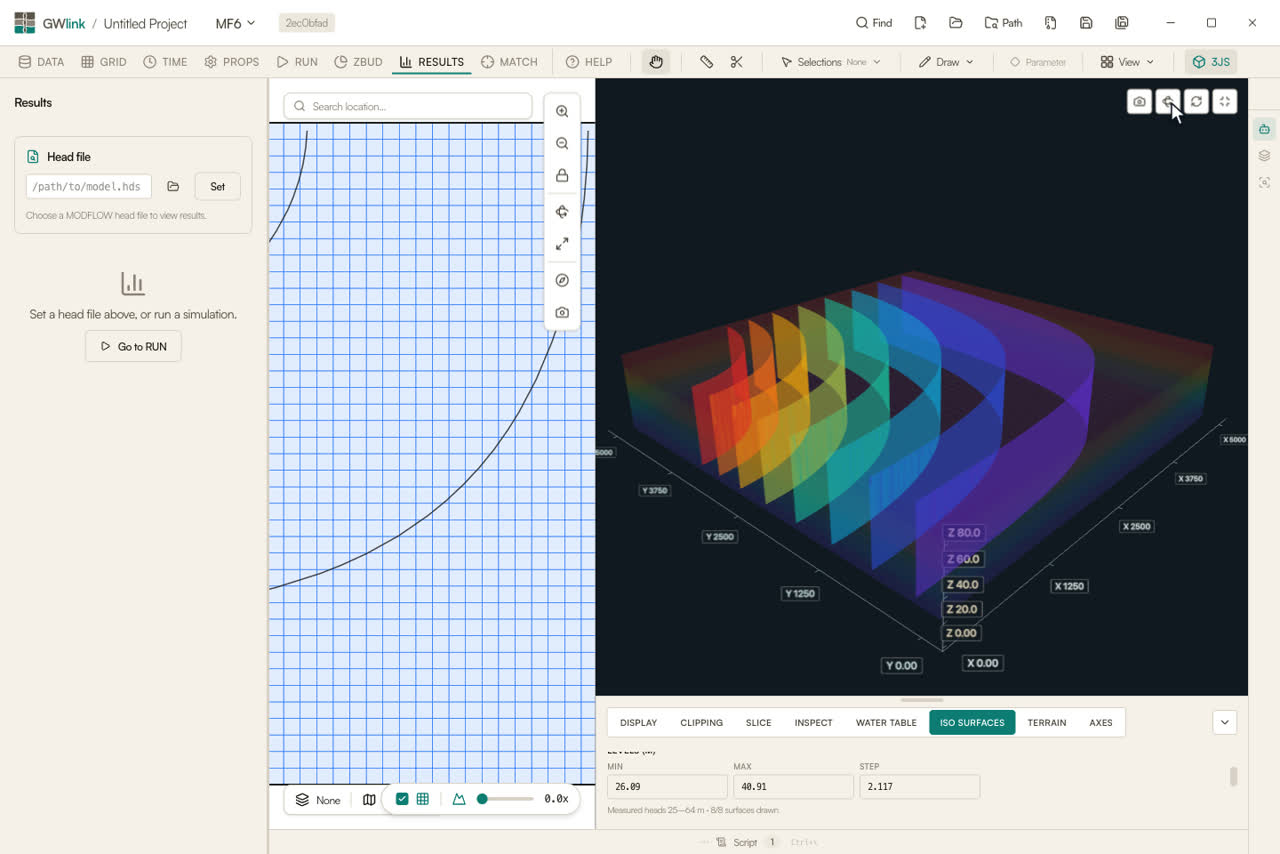This screenshot has width=1280, height=854.
Task: Click the 3D view refresh icon
Action: click(1196, 102)
